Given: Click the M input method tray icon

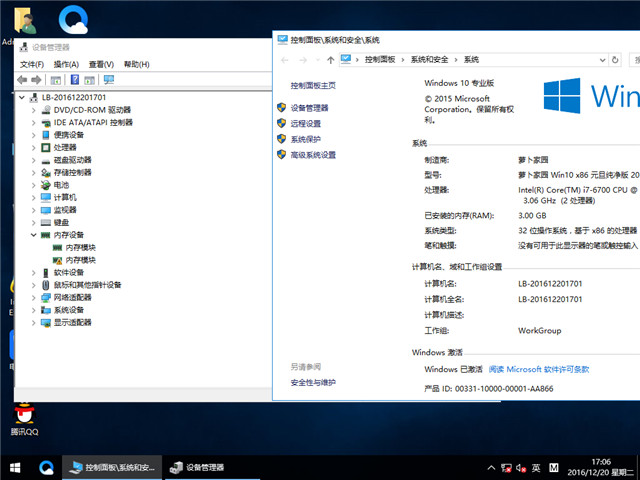Looking at the screenshot, I should tap(553, 468).
